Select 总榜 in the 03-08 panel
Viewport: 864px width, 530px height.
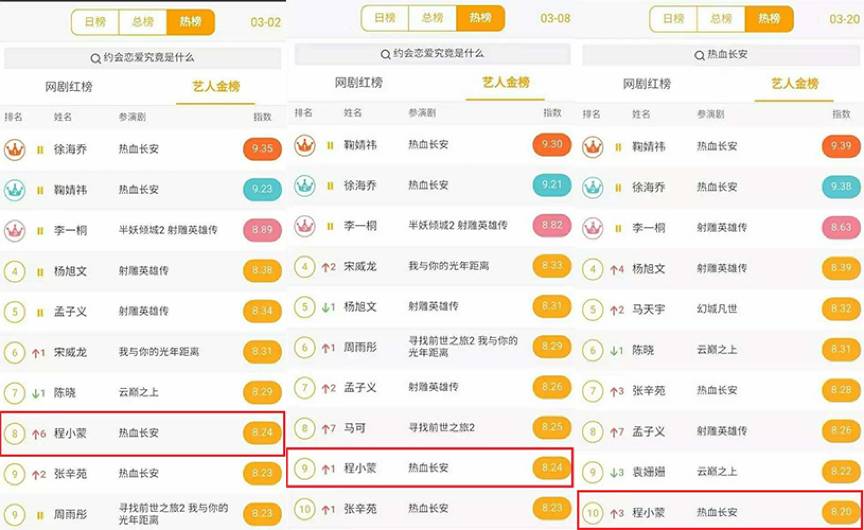click(432, 18)
